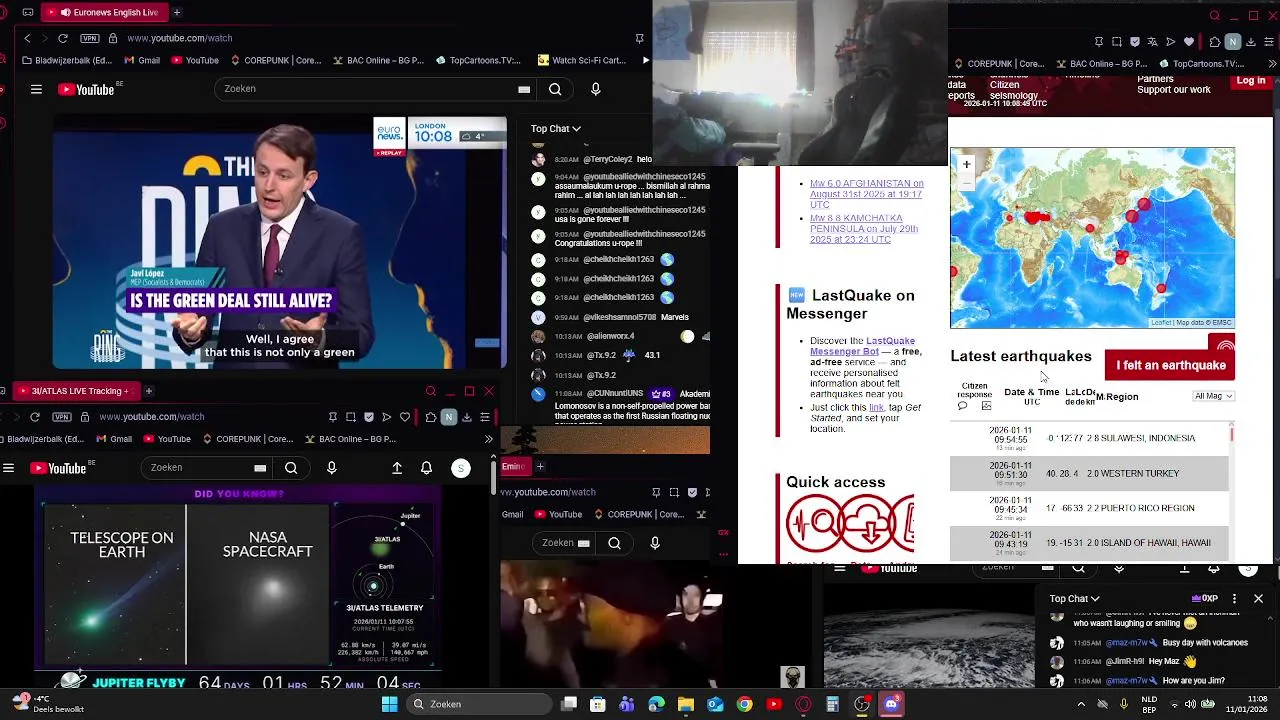Open TopCartoons.TV bookmark in Euronews window
The width and height of the screenshot is (1280, 720).
(x=478, y=60)
